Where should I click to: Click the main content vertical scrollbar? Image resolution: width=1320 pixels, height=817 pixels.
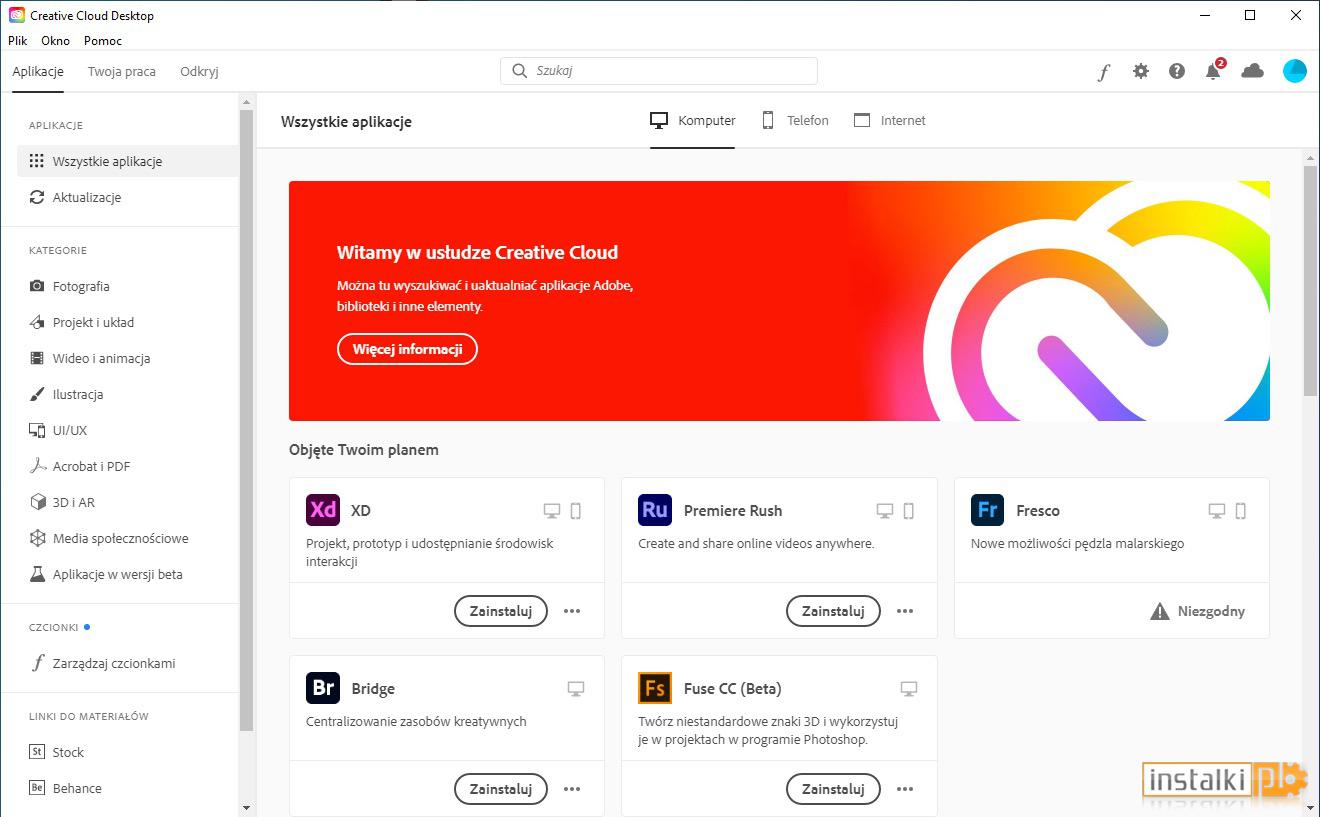point(1310,280)
